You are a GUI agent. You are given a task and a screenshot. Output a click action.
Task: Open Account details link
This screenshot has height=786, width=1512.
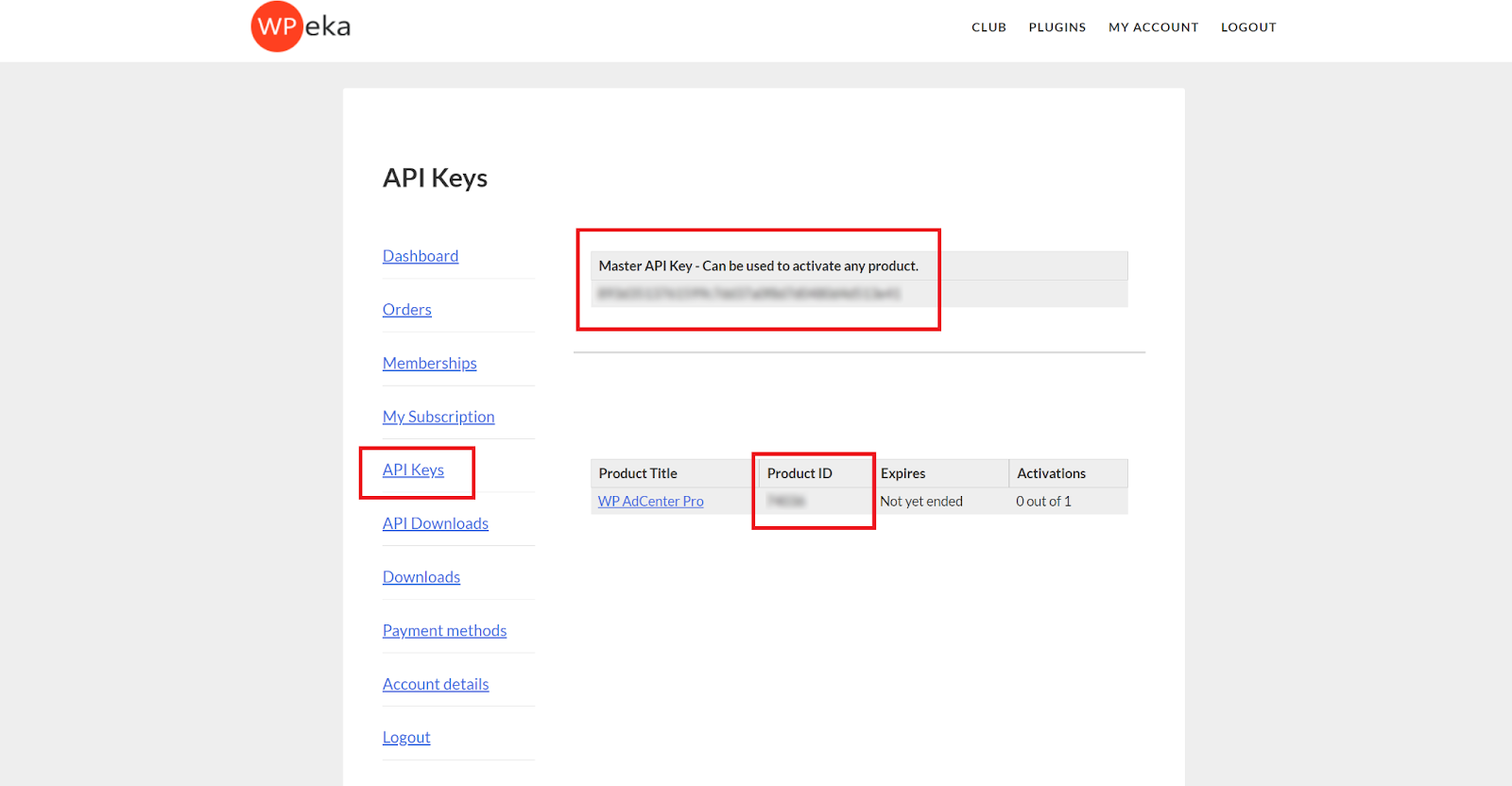click(436, 684)
